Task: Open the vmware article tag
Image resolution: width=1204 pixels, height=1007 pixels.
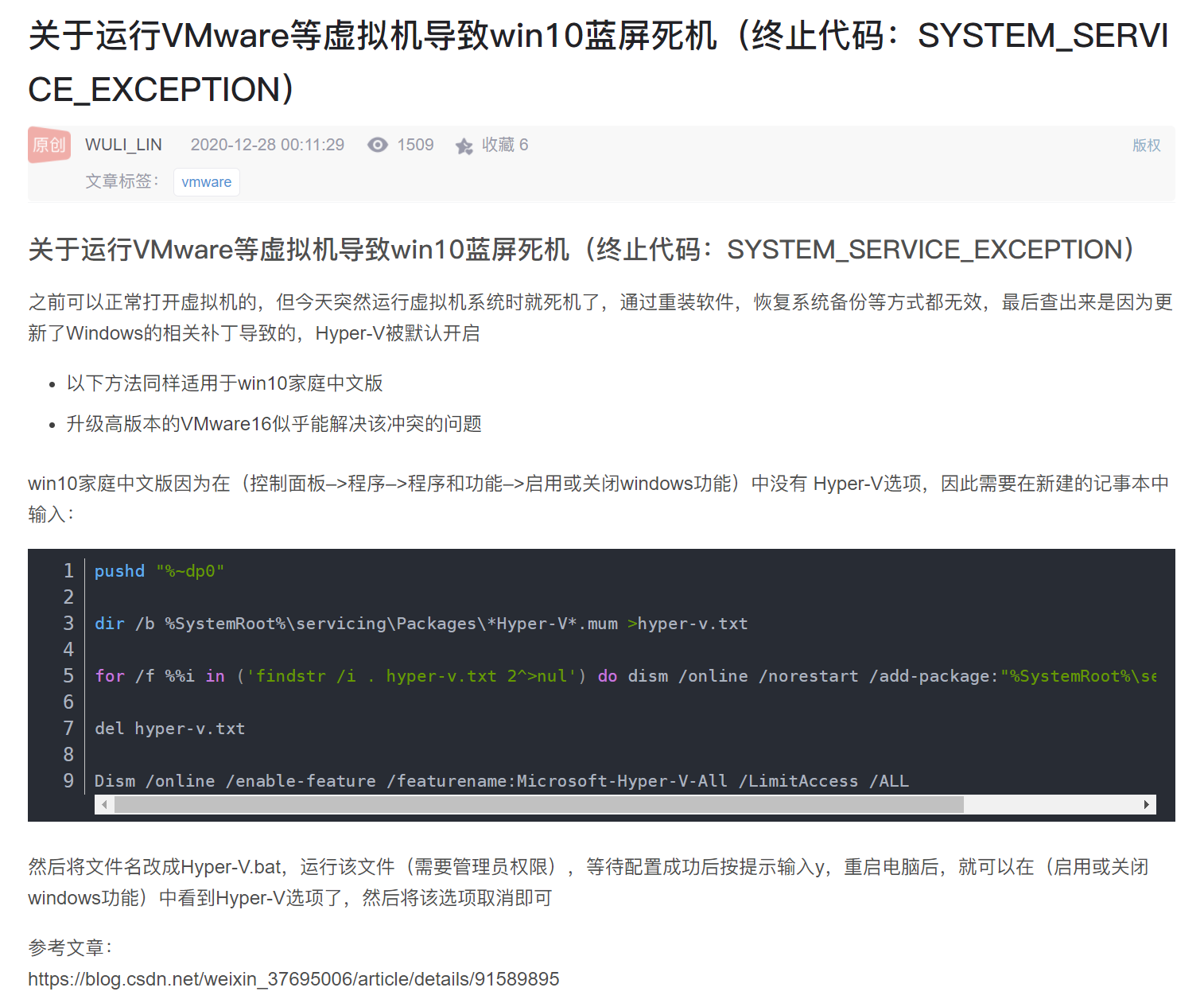Action: tap(207, 182)
